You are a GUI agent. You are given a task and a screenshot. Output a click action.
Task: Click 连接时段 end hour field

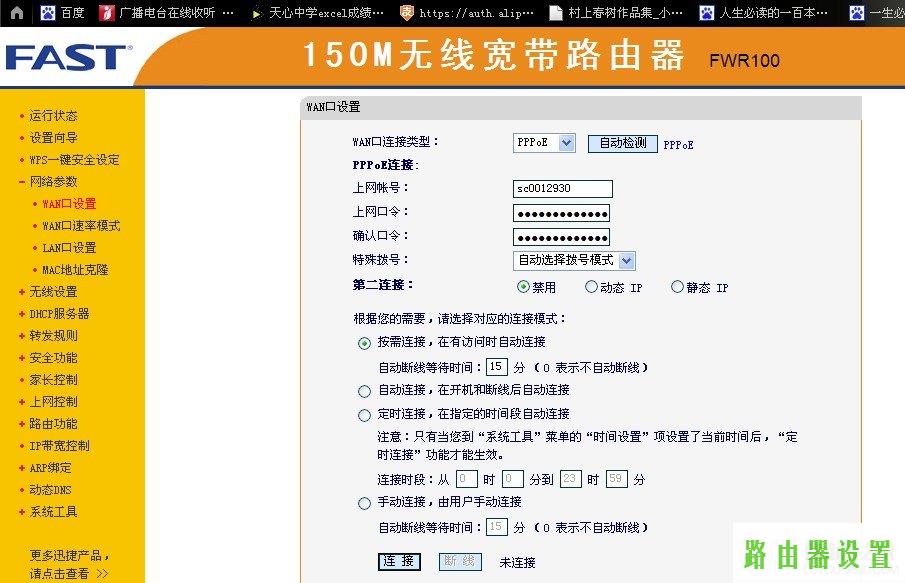tap(570, 479)
